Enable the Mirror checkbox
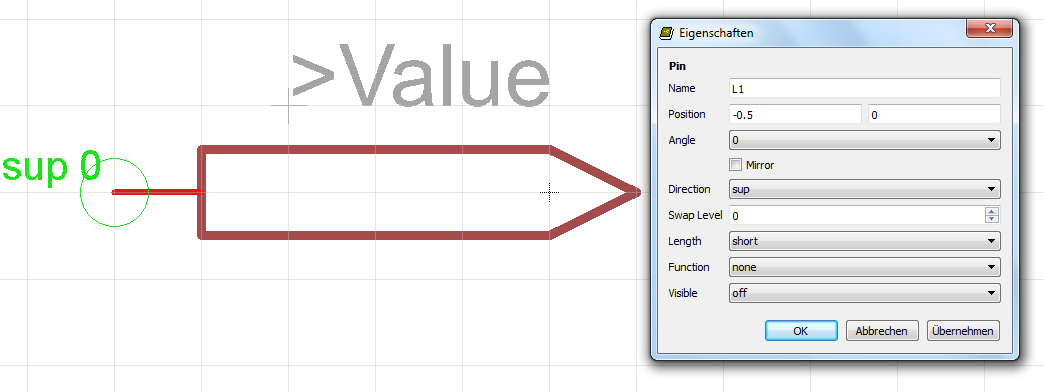The height and width of the screenshot is (392, 1044). [x=736, y=164]
